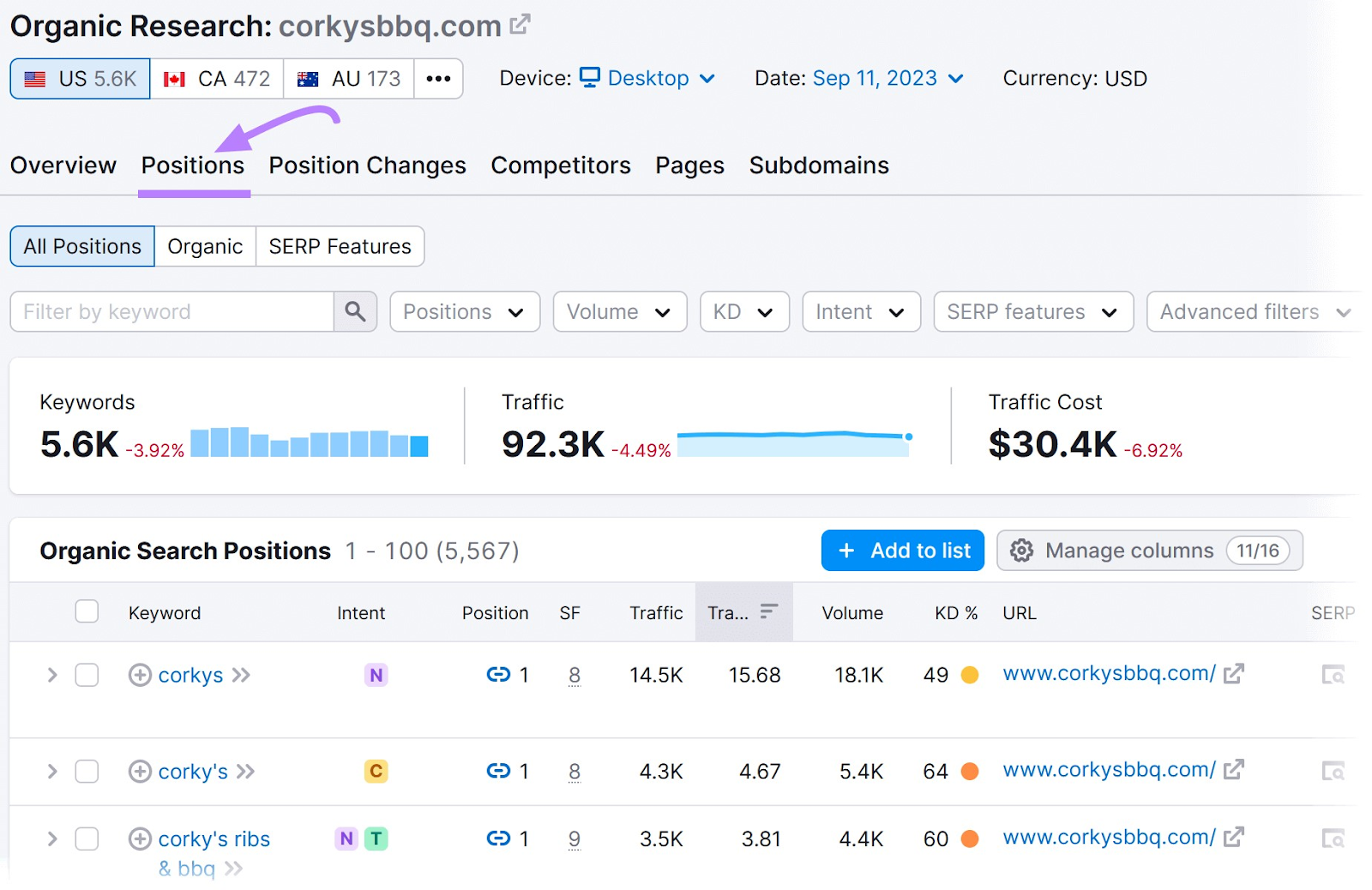The height and width of the screenshot is (890, 1372).
Task: View SERP snapshot icon for corky's ribs row
Action: 1333,838
